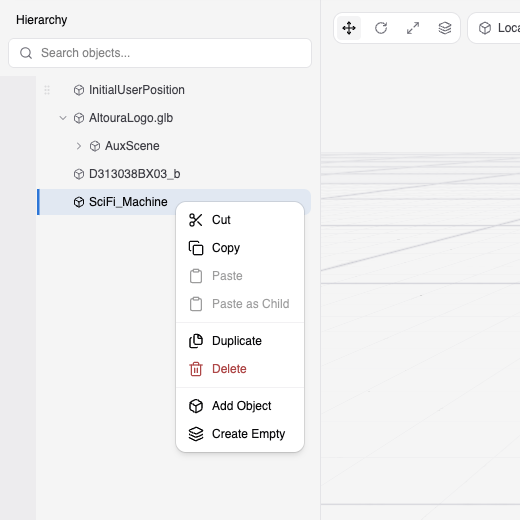520x520 pixels.
Task: Click the layers stack toolbar icon
Action: [x=445, y=28]
